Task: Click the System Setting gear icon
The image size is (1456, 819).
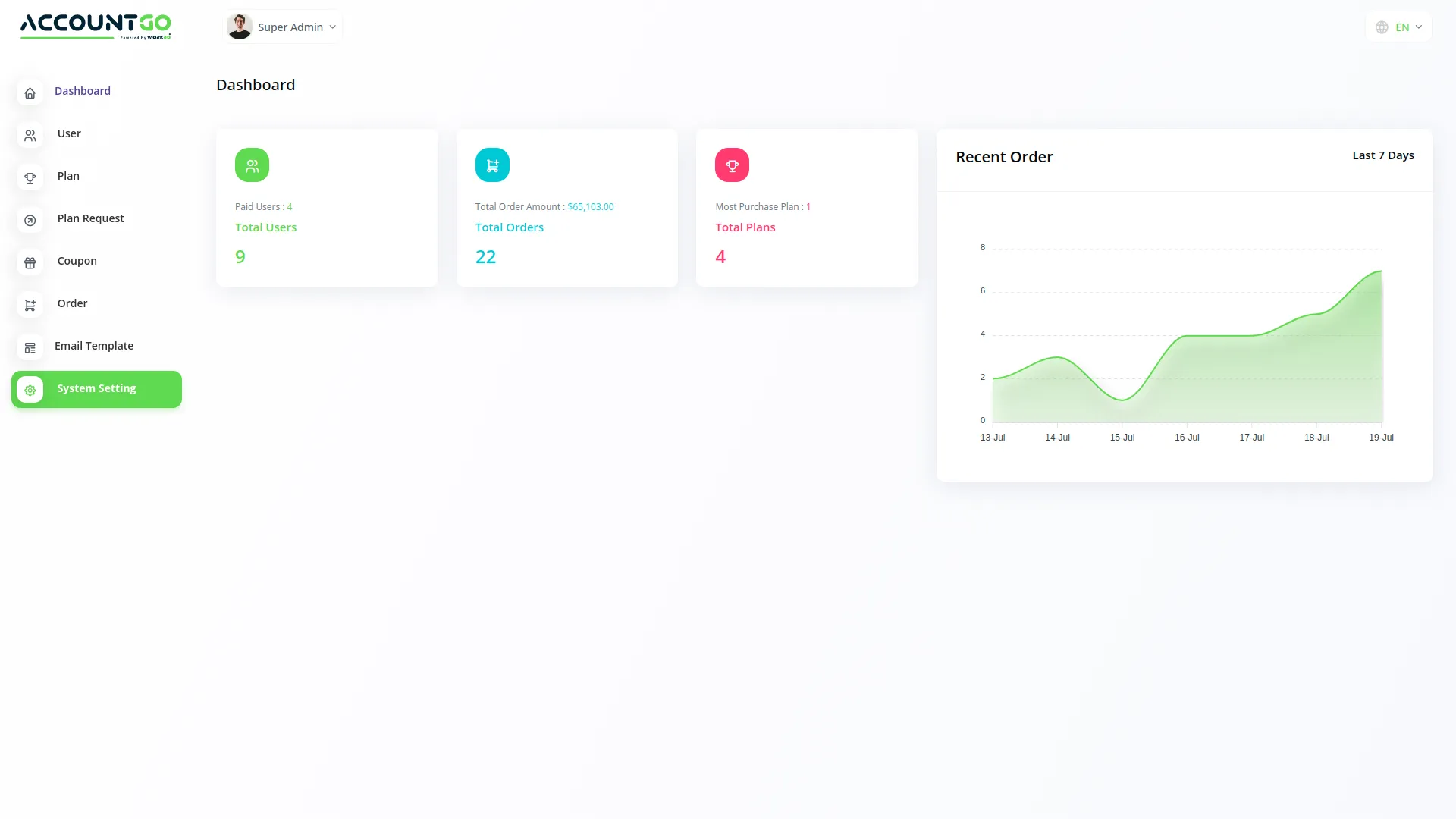Action: pos(30,390)
